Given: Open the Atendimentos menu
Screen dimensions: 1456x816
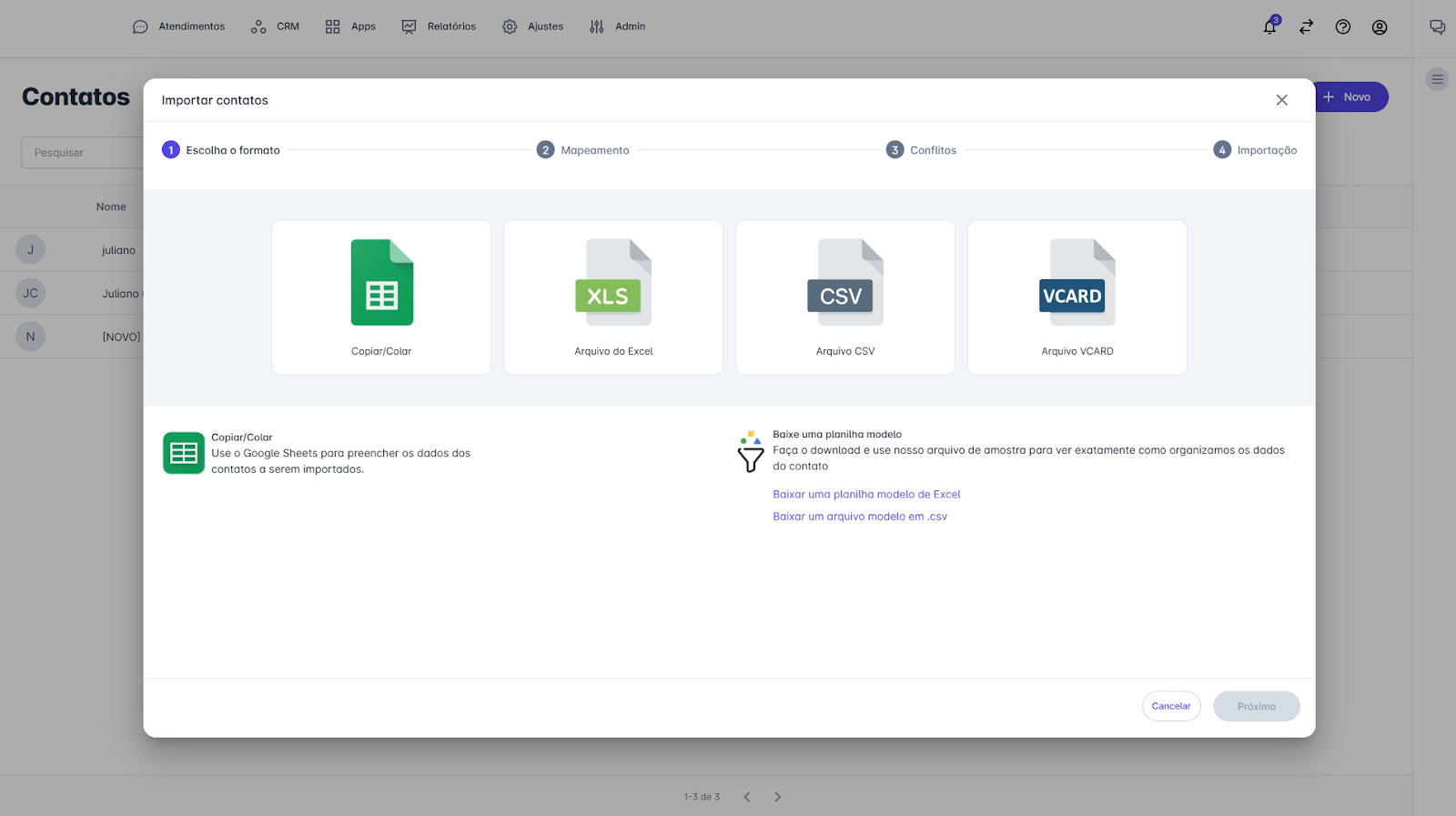Looking at the screenshot, I should coord(179,26).
